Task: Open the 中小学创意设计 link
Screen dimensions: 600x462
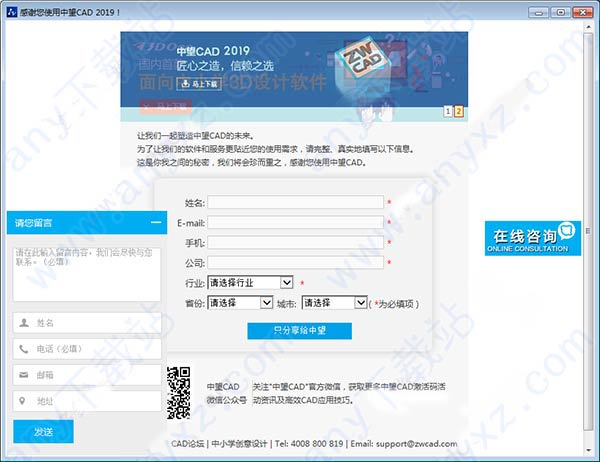Action: (x=239, y=444)
